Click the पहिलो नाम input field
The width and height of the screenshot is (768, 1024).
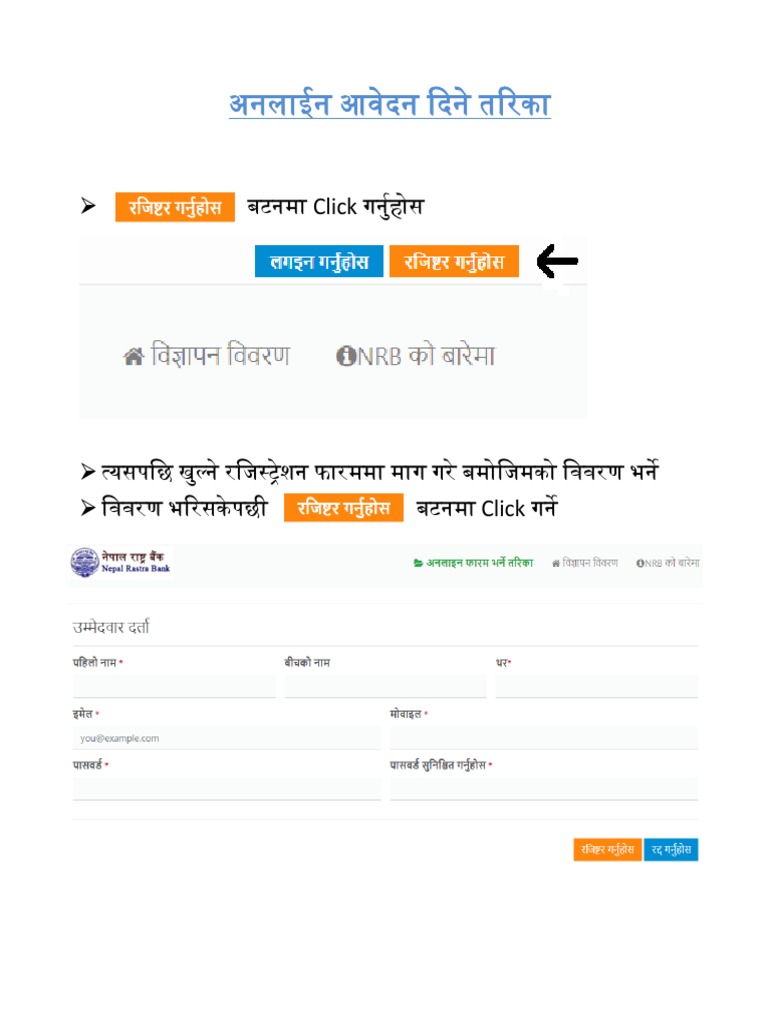click(x=174, y=686)
